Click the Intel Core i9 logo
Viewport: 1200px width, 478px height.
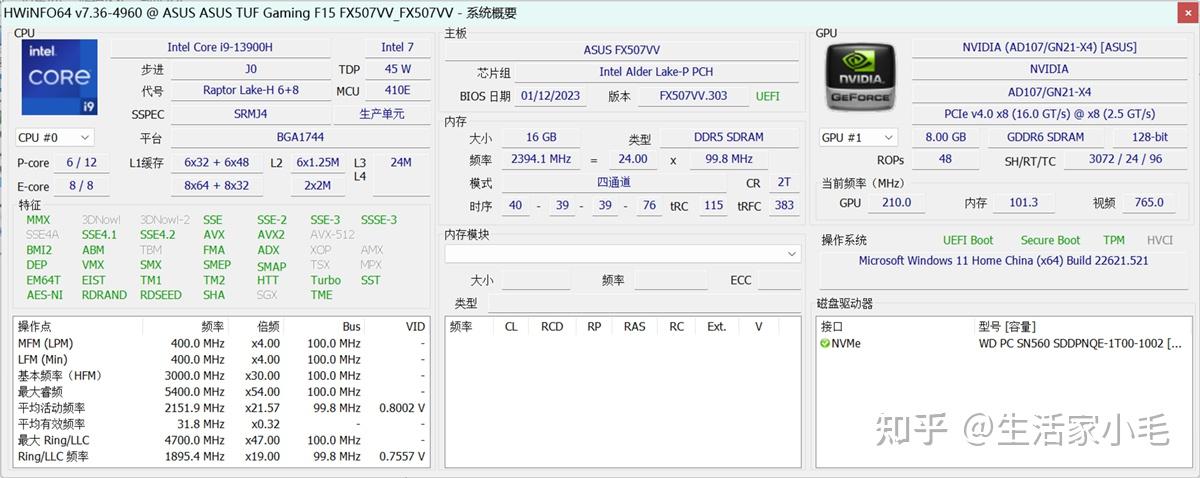(x=59, y=77)
